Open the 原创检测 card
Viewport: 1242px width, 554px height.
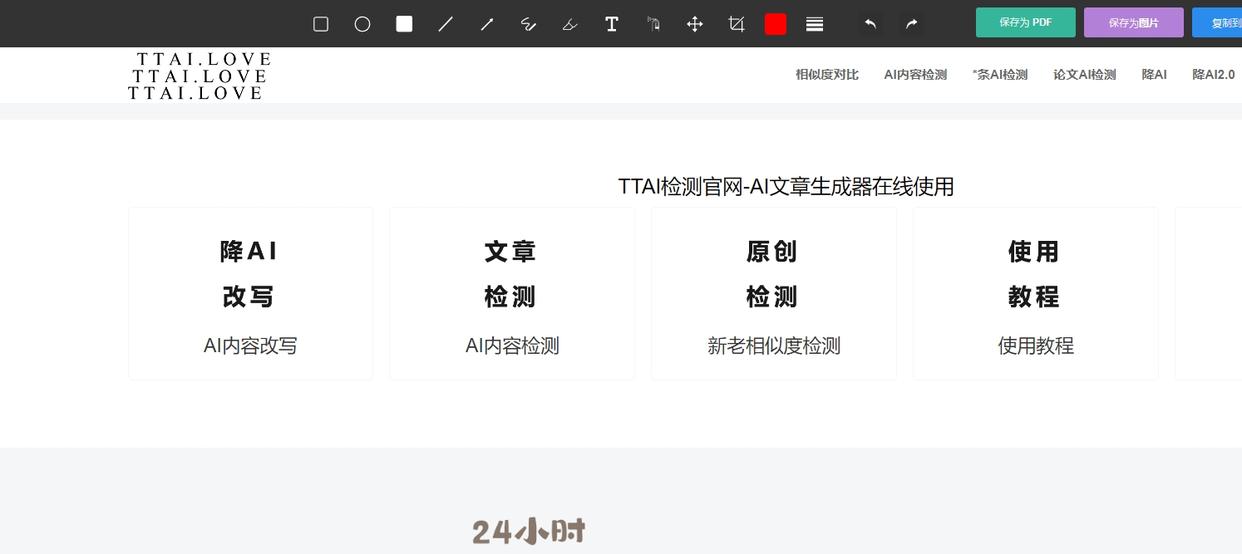coord(774,294)
